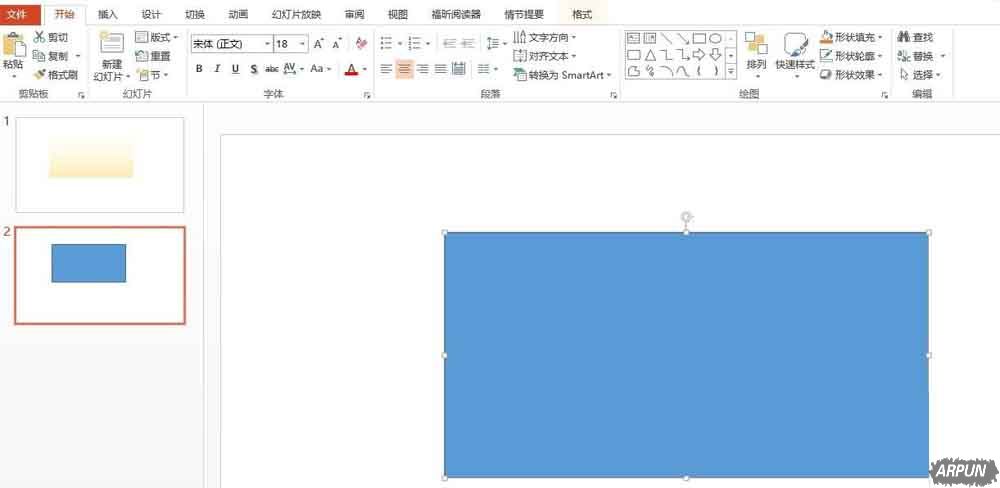Toggle center text alignment

pos(404,69)
